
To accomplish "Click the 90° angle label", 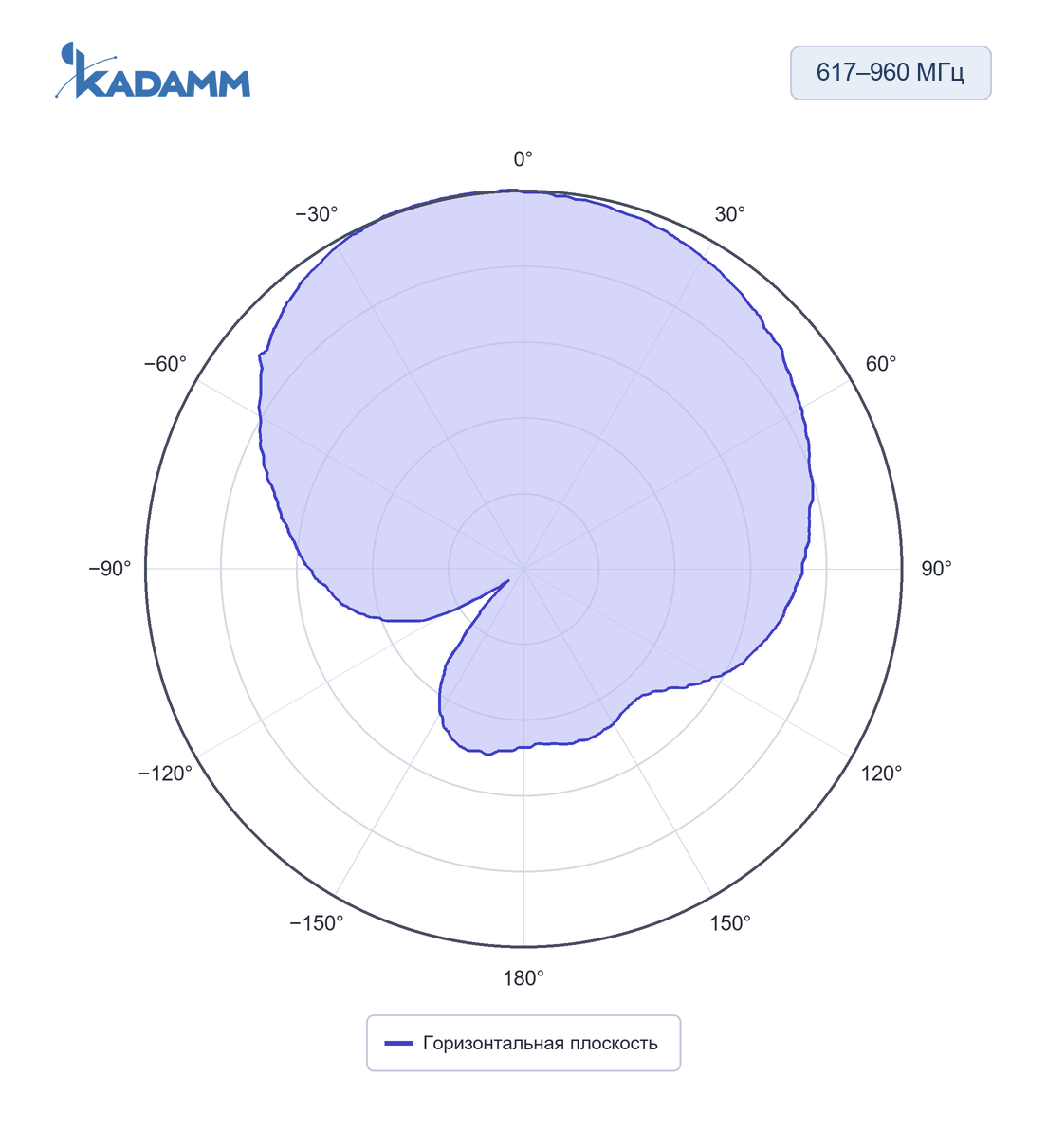I will click(x=937, y=569).
